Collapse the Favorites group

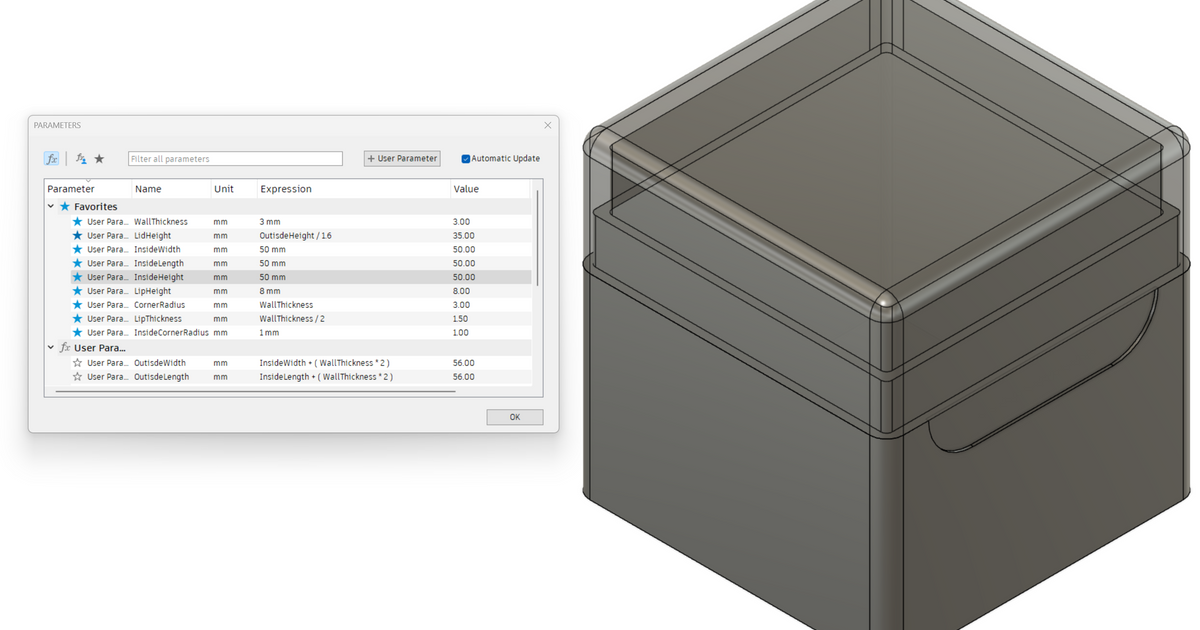pyautogui.click(x=50, y=206)
